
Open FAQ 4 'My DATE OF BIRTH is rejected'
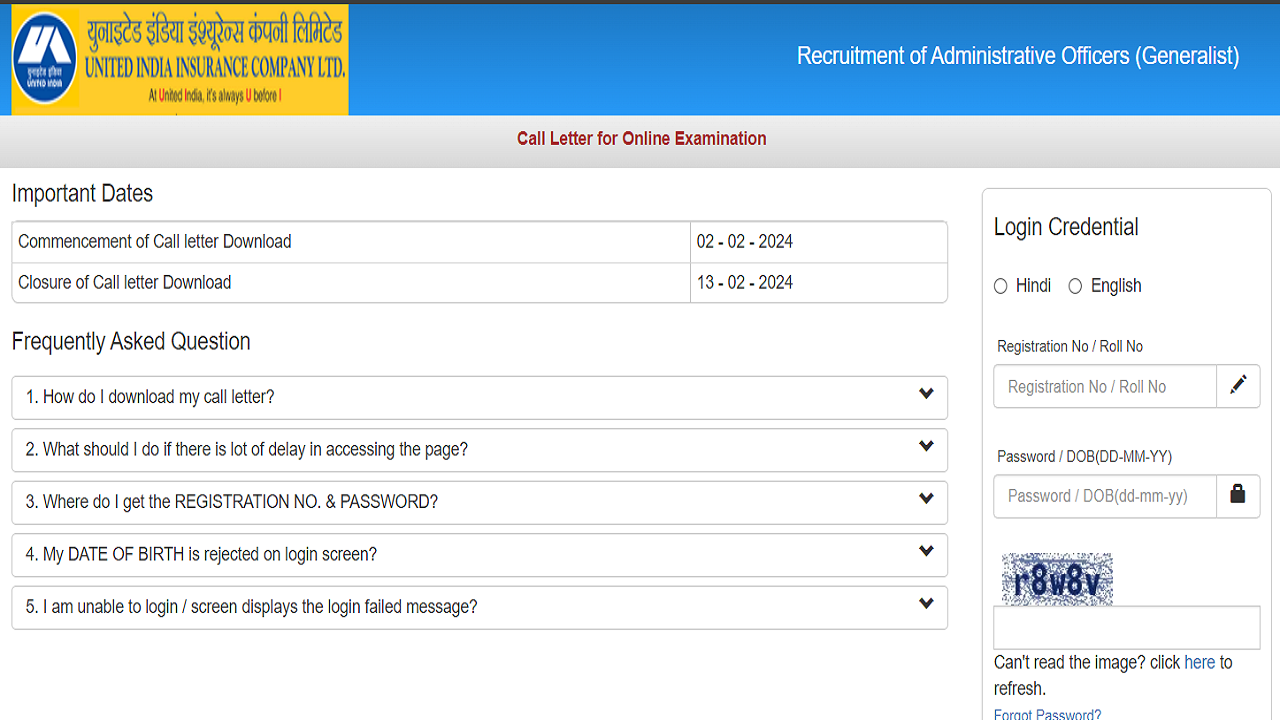(x=479, y=555)
